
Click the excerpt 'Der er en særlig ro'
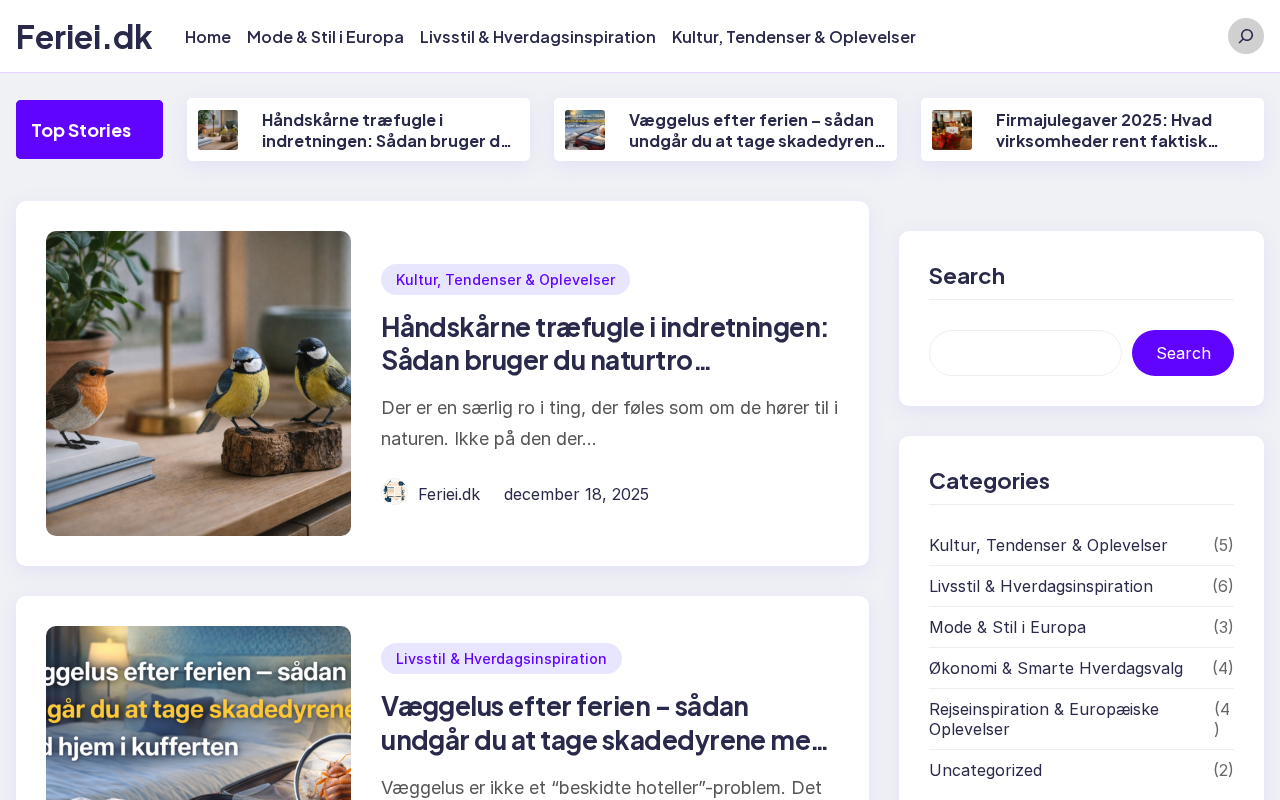click(x=610, y=423)
